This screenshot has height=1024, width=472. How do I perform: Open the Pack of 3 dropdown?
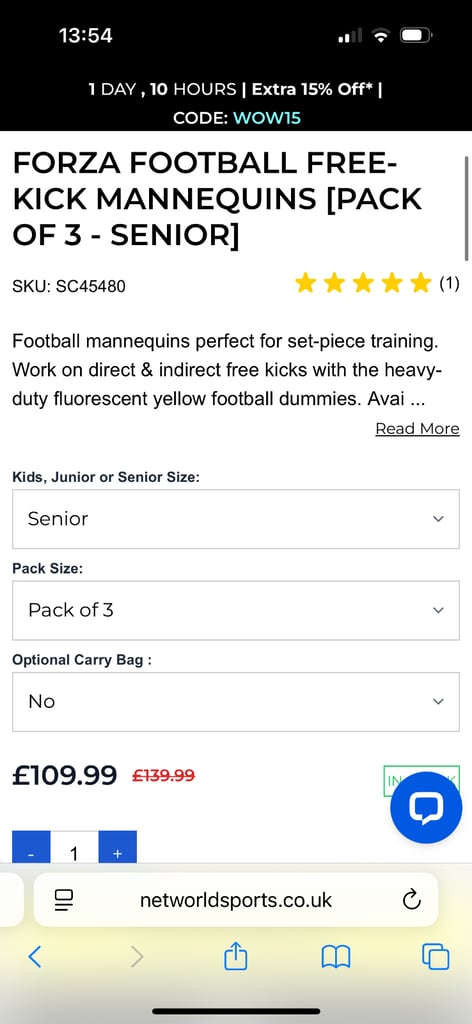236,611
